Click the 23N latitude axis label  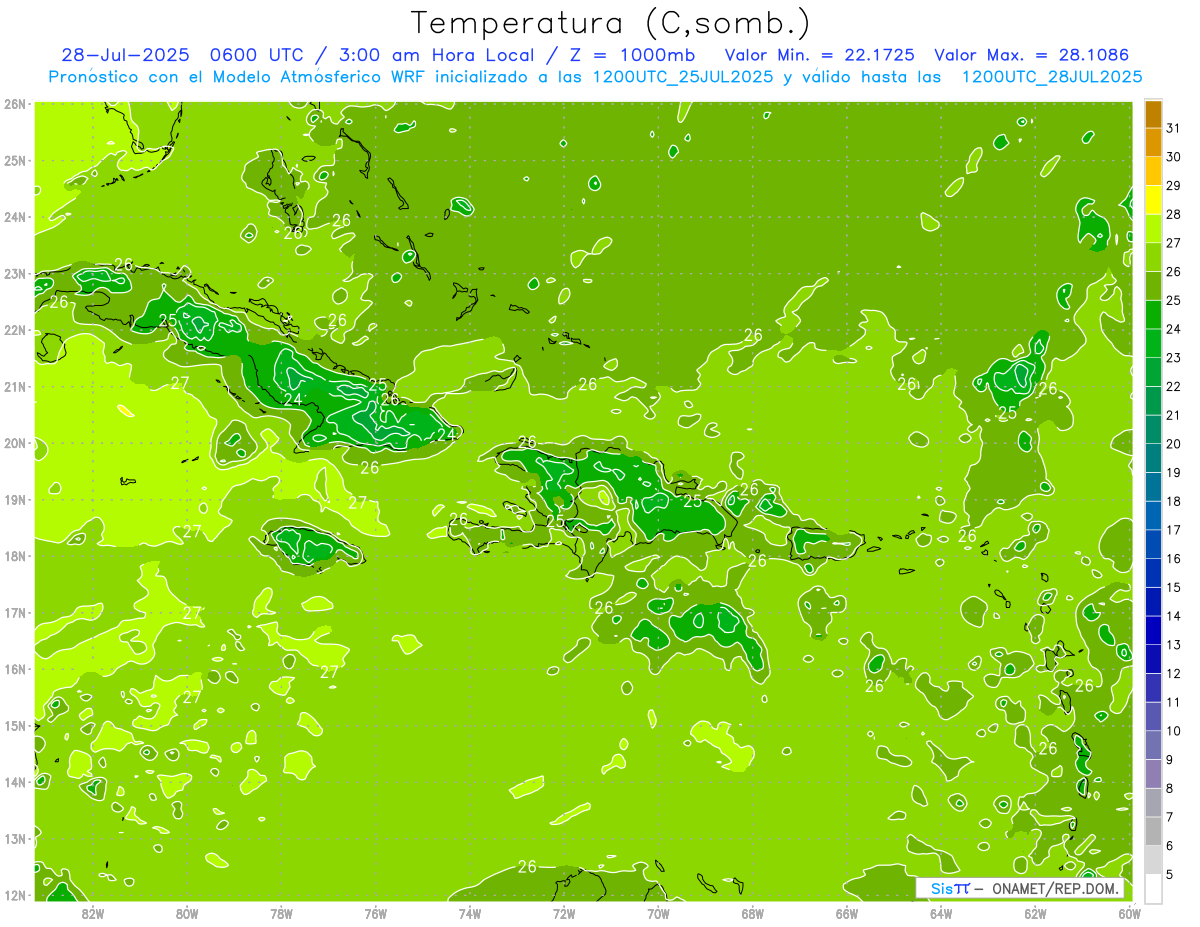tap(16, 273)
